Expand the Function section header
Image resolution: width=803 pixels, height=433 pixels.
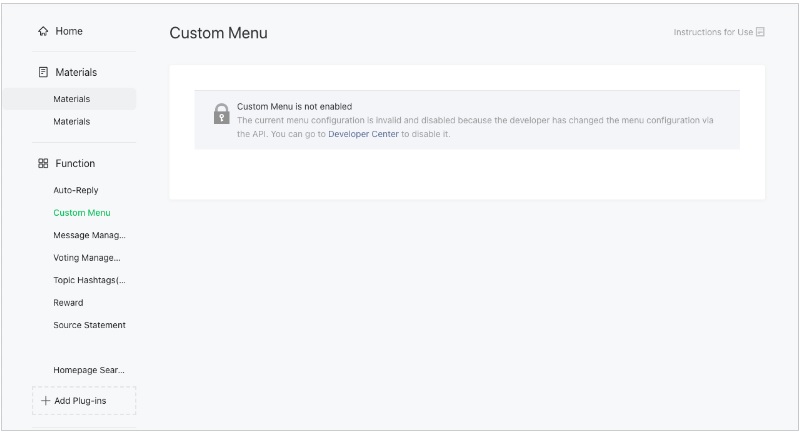coord(75,164)
